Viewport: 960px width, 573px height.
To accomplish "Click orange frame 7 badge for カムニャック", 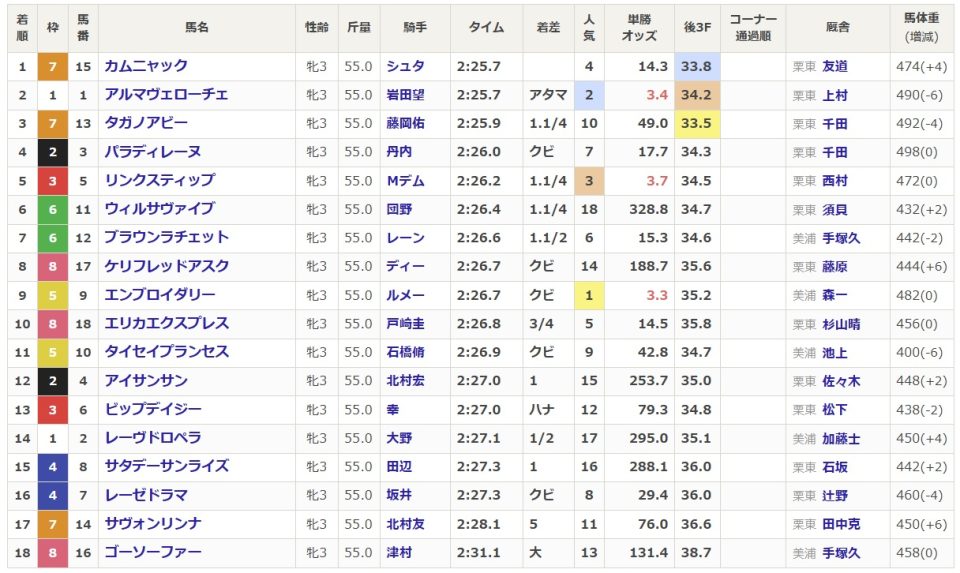I will [x=53, y=66].
